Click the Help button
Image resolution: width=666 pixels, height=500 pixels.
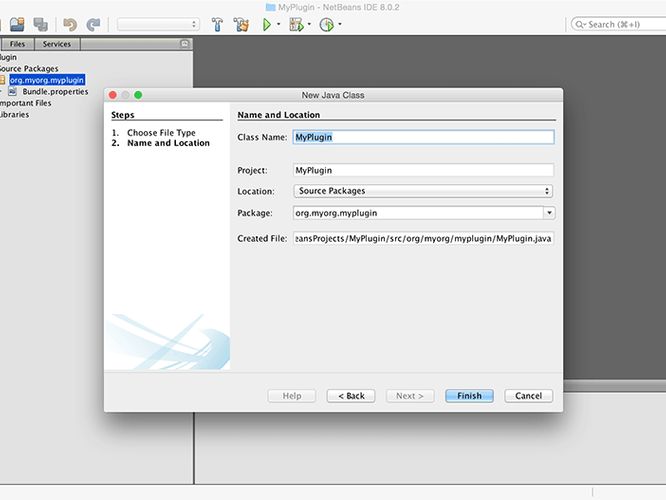point(292,396)
